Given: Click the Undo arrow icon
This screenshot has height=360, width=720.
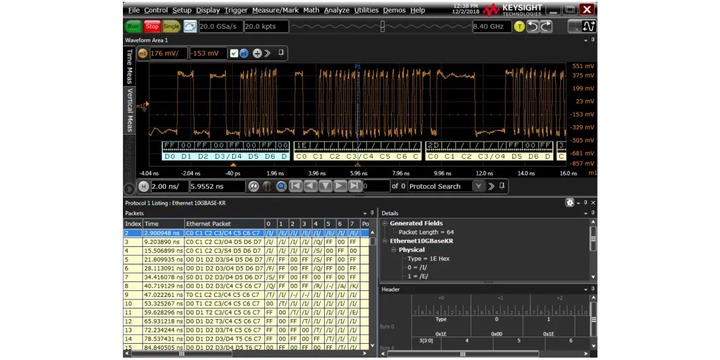Looking at the screenshot, I should pyautogui.click(x=533, y=27).
